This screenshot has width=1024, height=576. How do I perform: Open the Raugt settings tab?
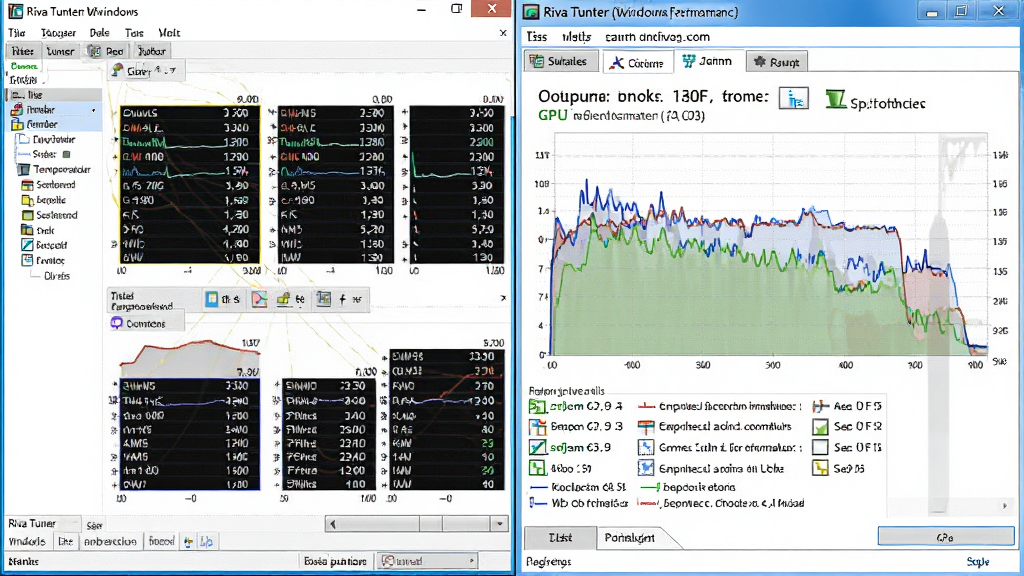[x=776, y=62]
